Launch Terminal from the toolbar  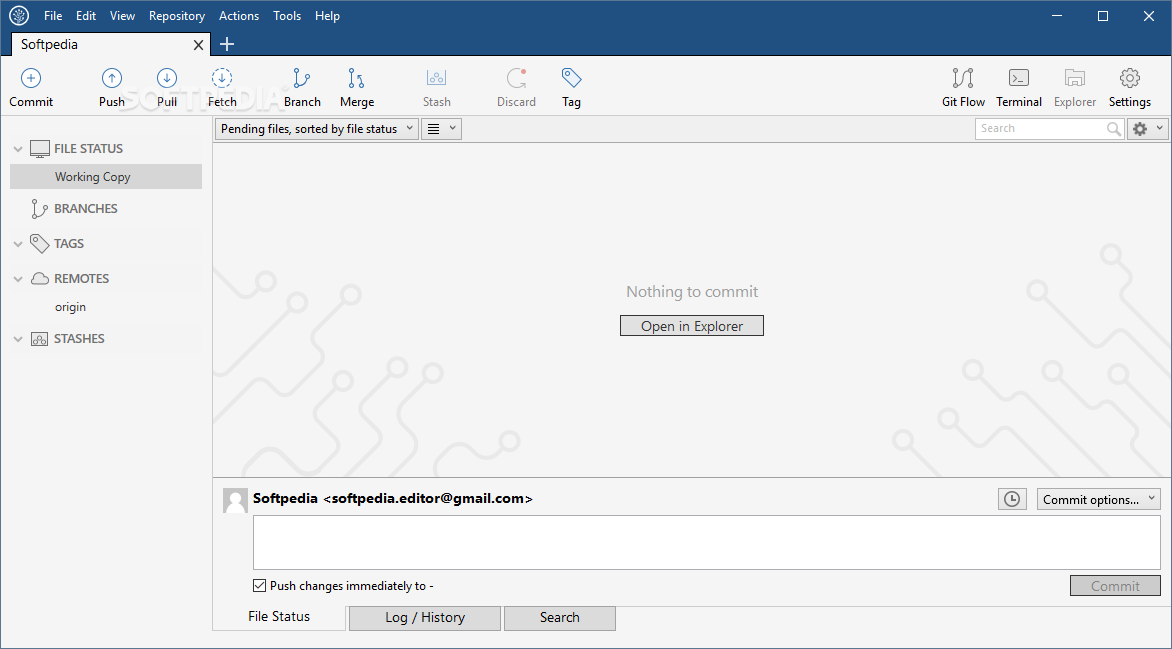[x=1019, y=78]
